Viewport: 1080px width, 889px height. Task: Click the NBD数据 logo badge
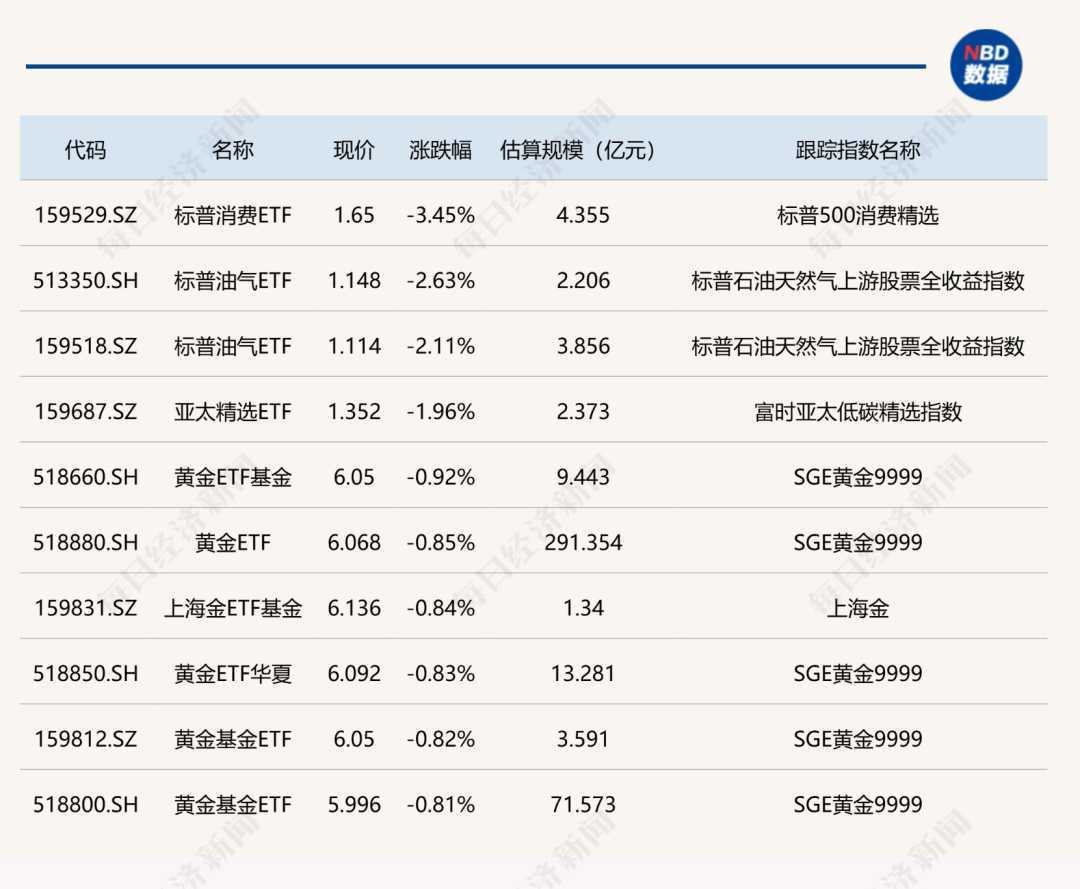click(x=985, y=64)
